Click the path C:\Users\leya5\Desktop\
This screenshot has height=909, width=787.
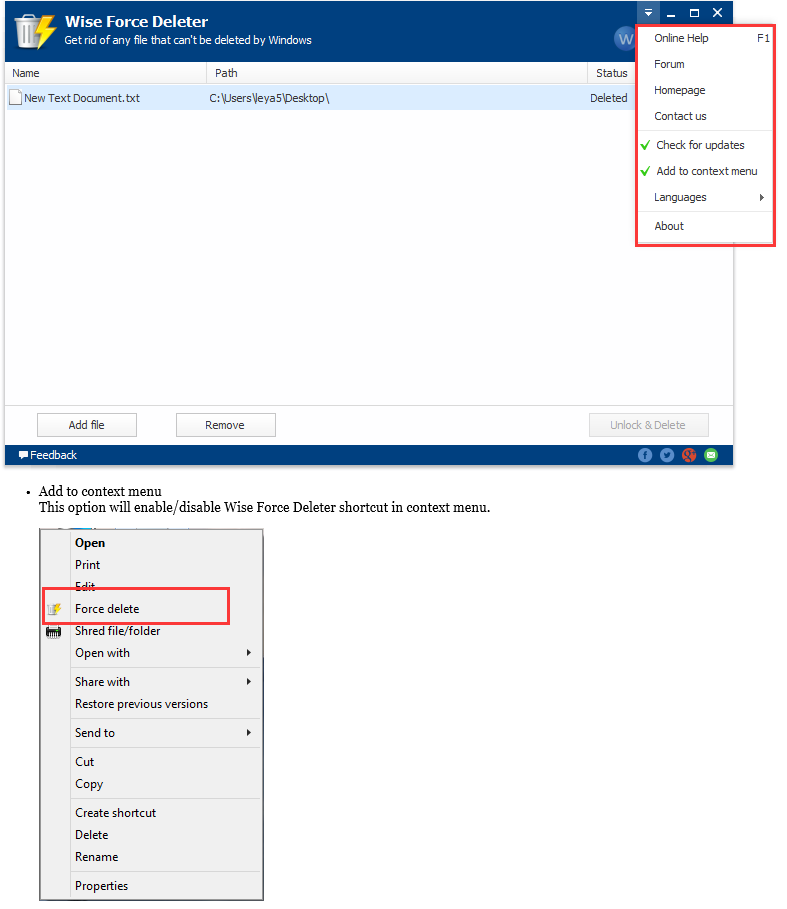click(x=269, y=98)
